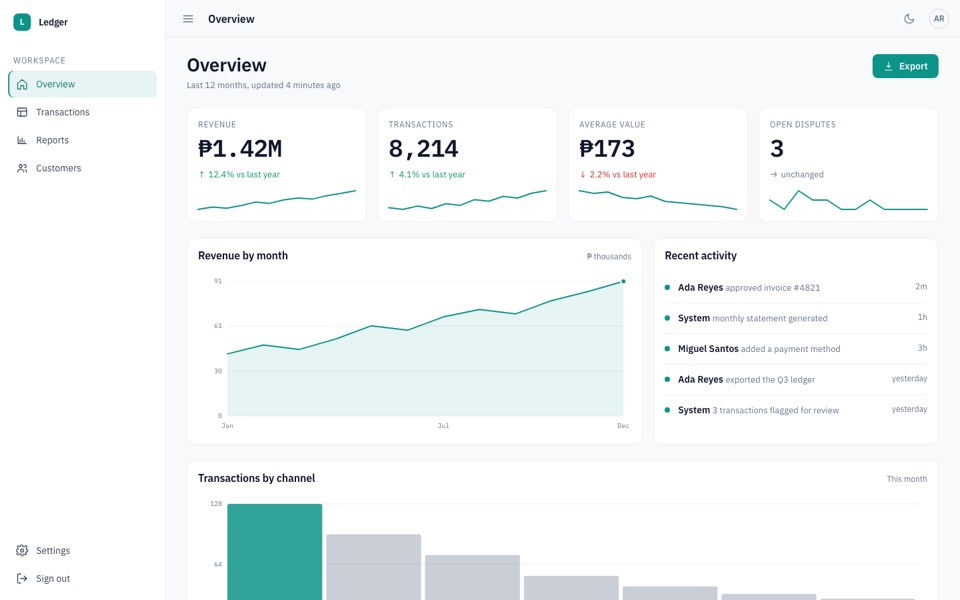Click the tallest green channel bar
Screen dimensions: 960x600
pyautogui.click(x=275, y=552)
